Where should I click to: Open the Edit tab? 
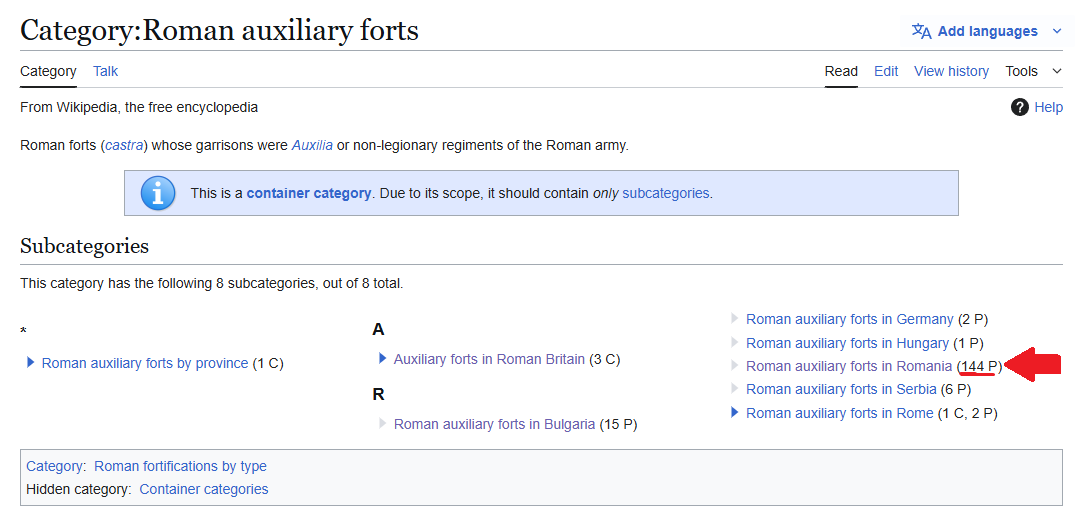pyautogui.click(x=886, y=71)
